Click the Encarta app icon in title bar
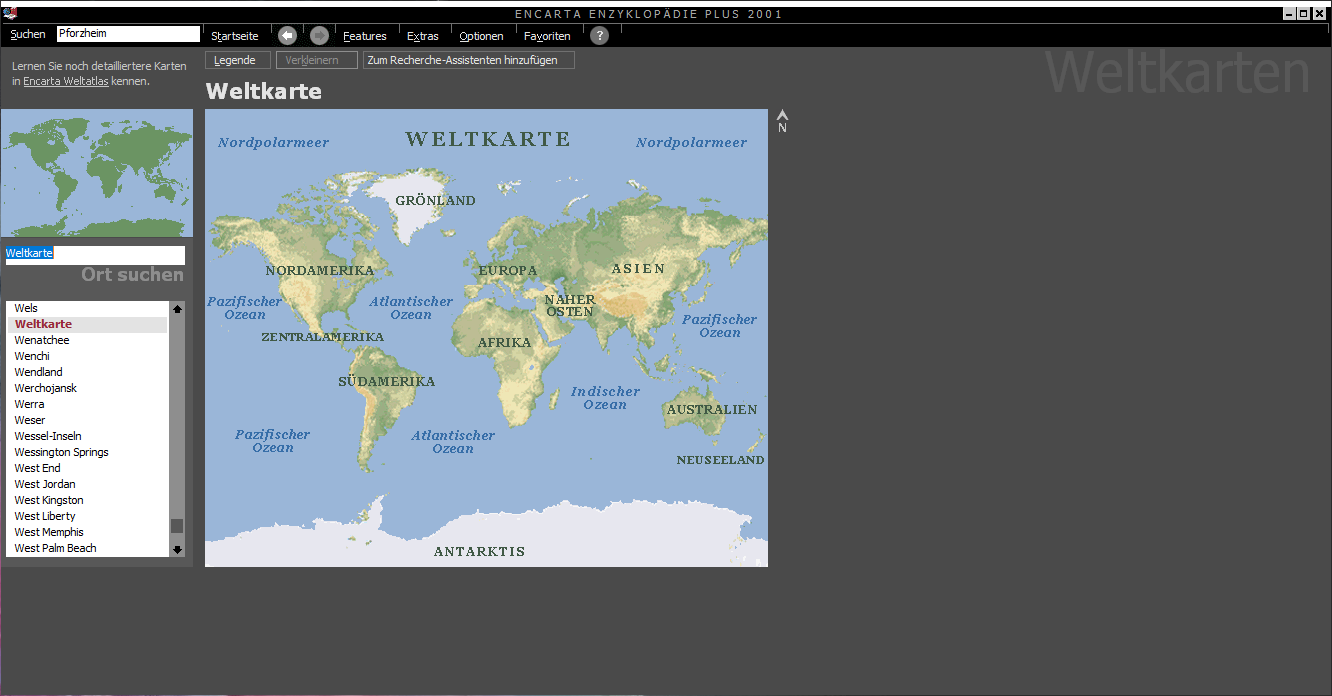The height and width of the screenshot is (696, 1332). click(10, 13)
